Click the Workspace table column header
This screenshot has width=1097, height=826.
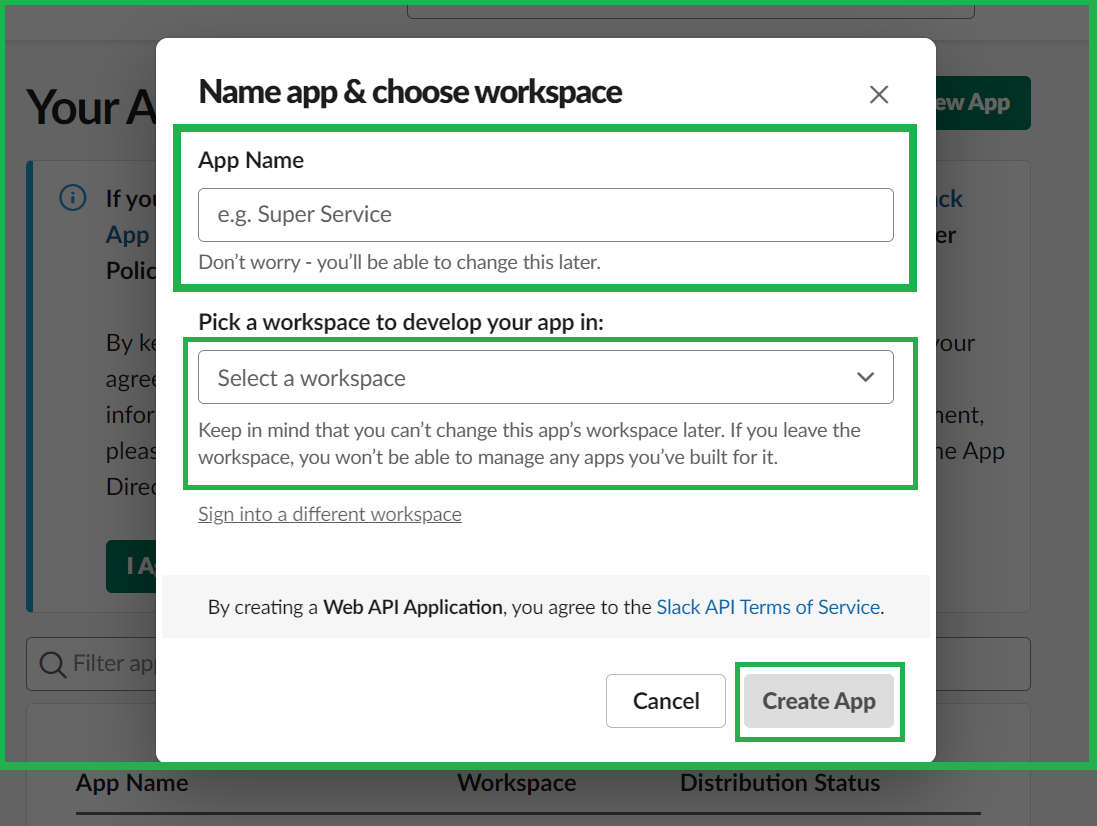(x=516, y=783)
